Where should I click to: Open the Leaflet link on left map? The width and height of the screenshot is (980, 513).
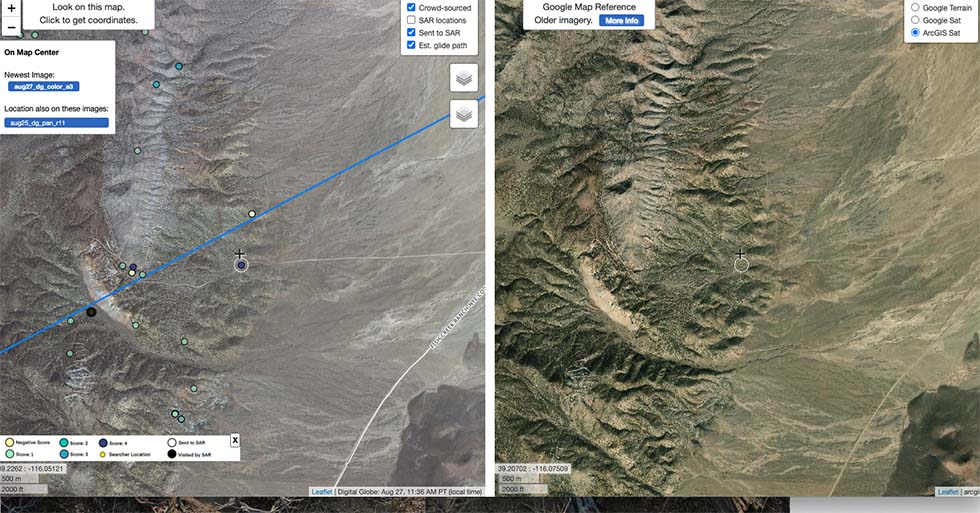point(322,492)
